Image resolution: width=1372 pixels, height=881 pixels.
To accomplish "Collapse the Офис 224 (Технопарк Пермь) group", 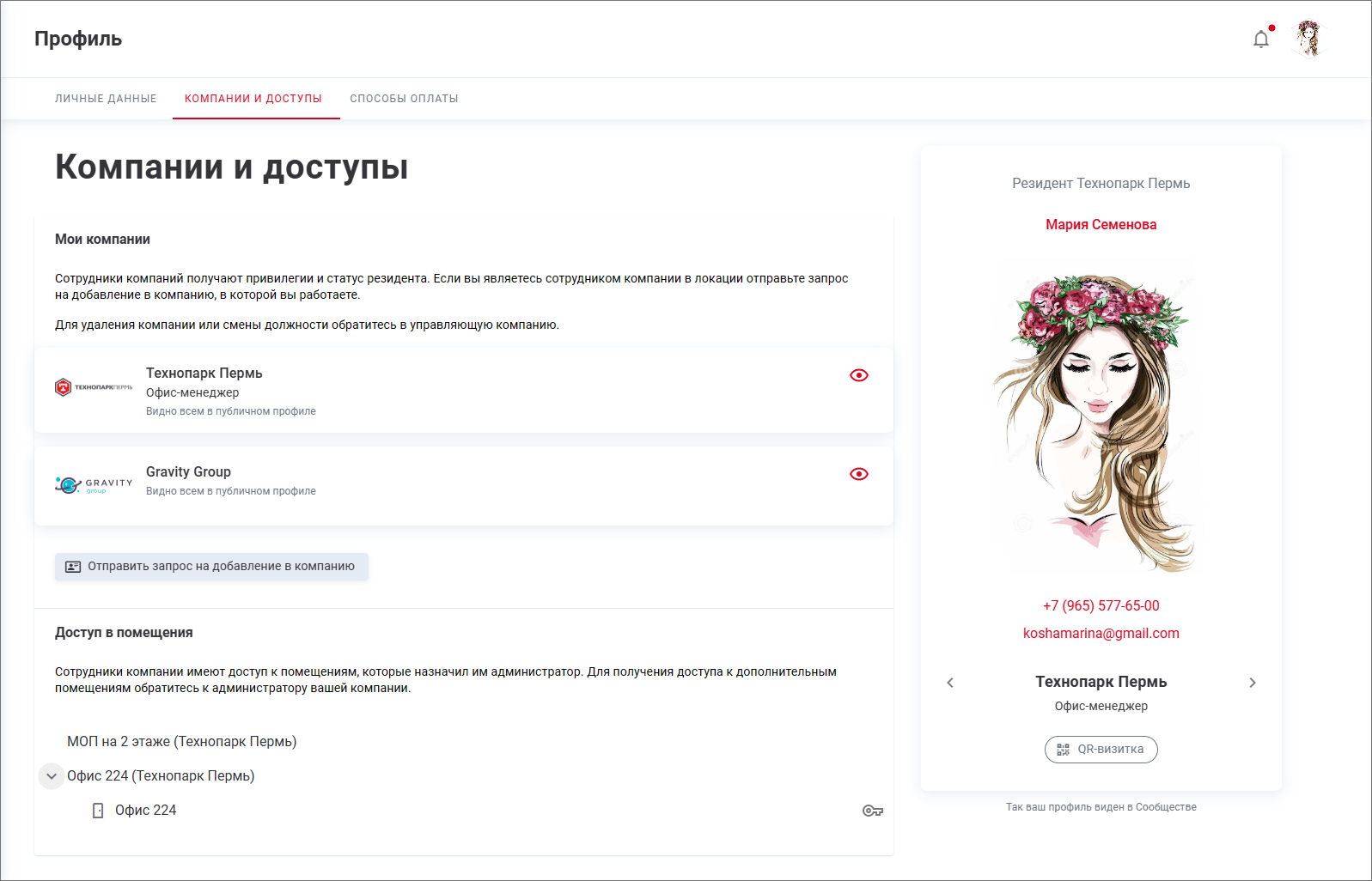I will pos(52,776).
